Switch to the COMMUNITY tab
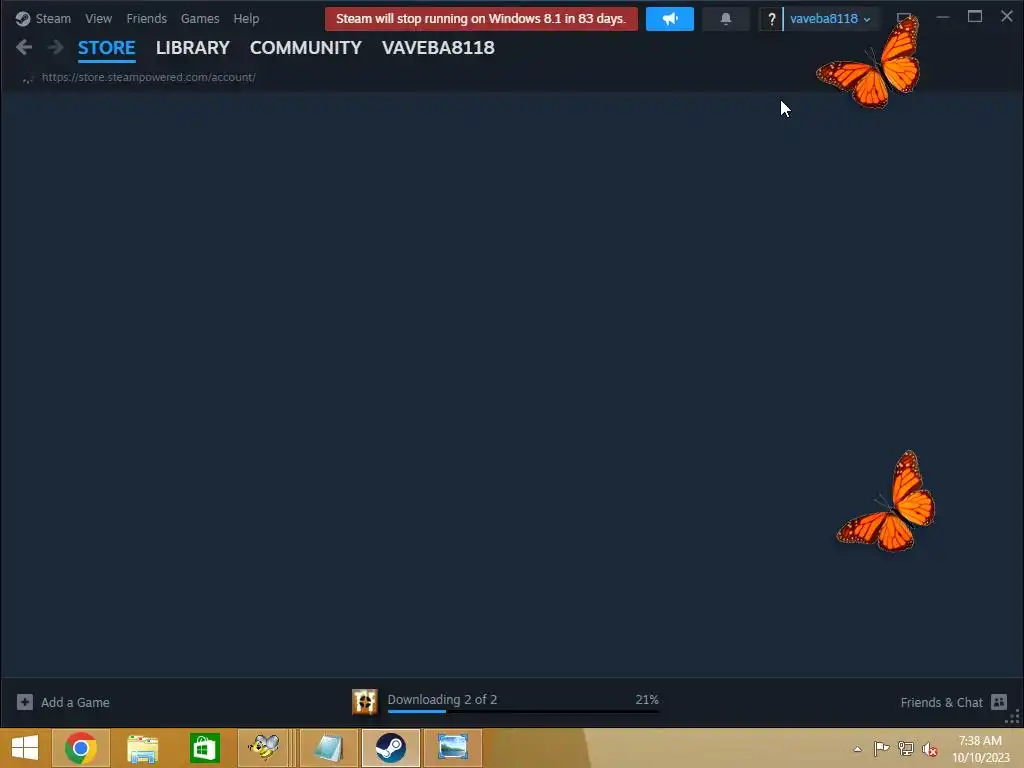 pos(306,48)
